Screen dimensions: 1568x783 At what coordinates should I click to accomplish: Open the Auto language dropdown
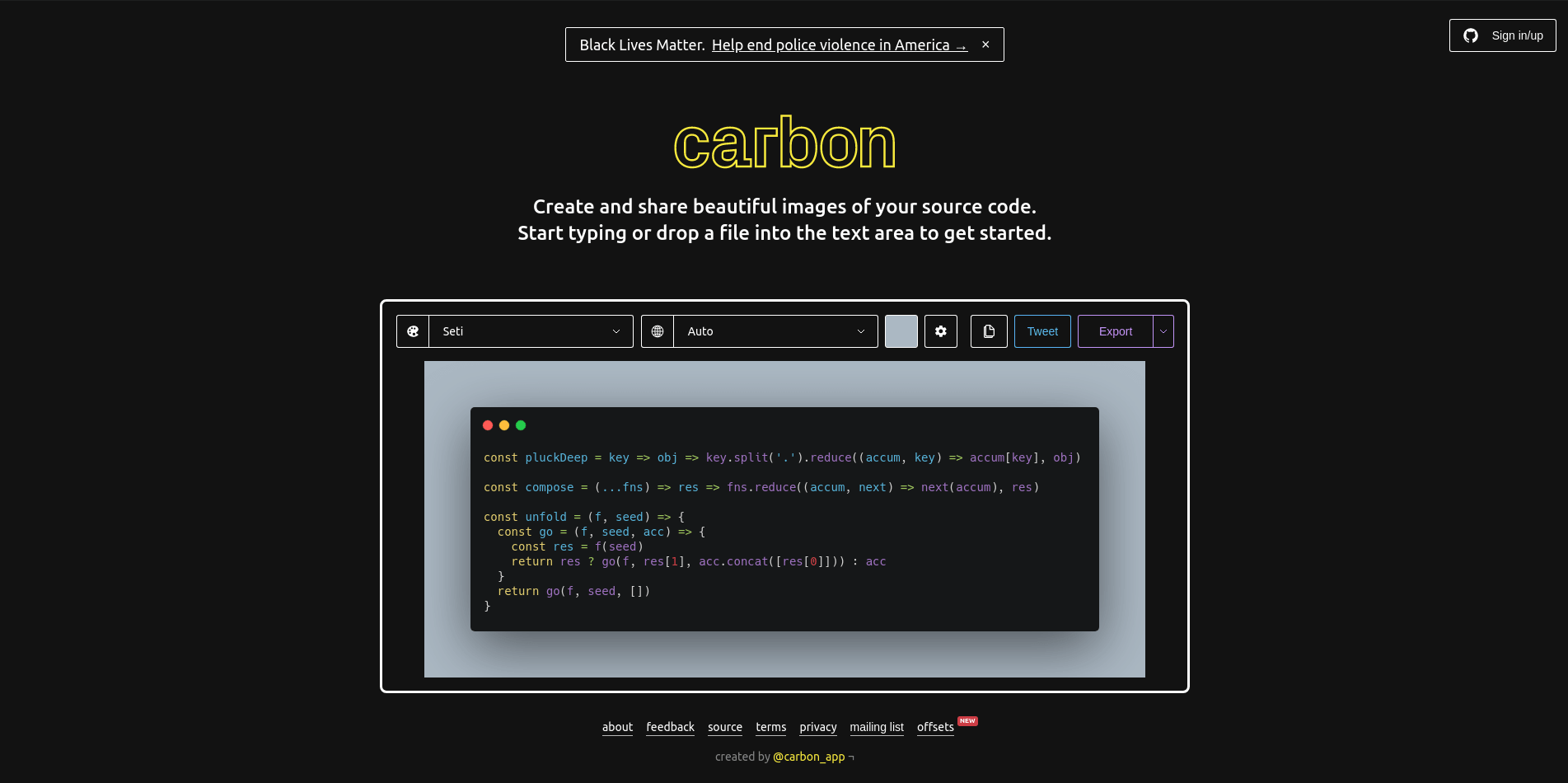click(775, 331)
